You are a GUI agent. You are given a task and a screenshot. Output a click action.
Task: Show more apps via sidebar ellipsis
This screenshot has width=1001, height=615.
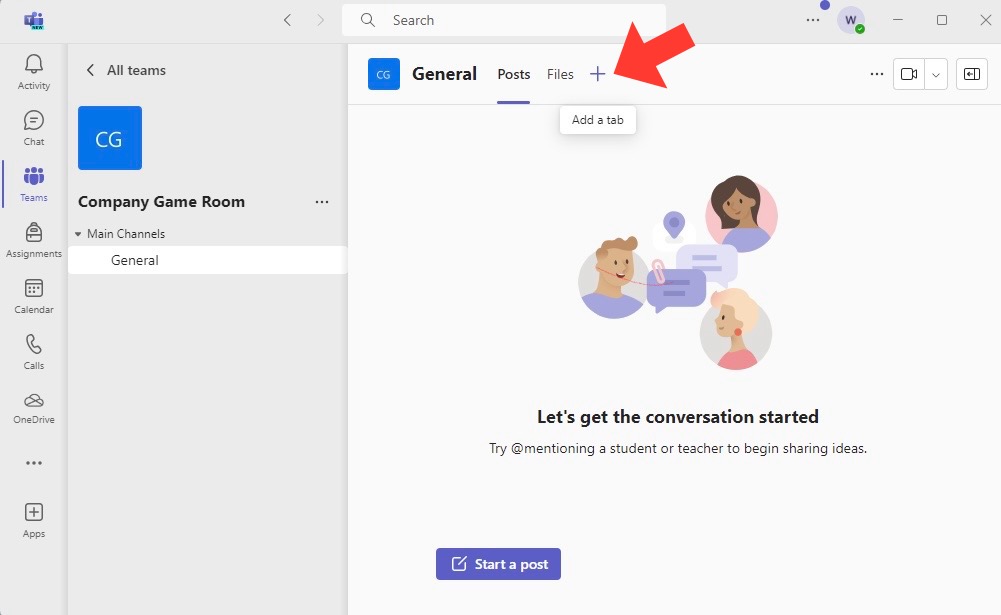pyautogui.click(x=34, y=463)
